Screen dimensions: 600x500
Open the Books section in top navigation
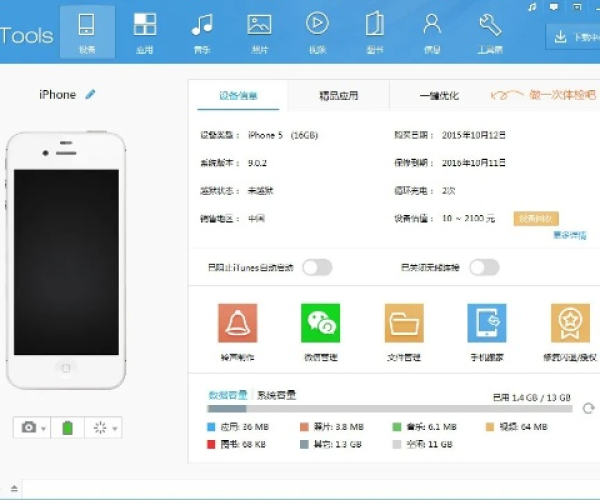point(375,33)
